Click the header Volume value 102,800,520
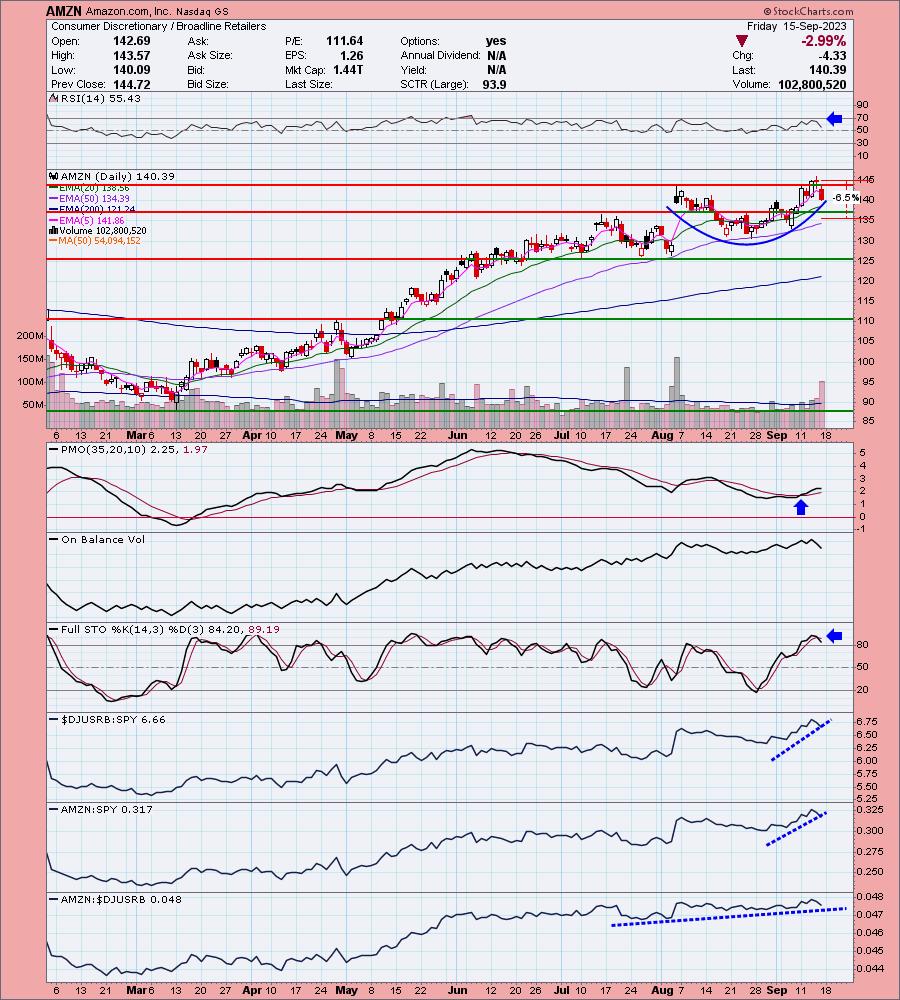Viewport: 900px width, 1000px height. 812,84
